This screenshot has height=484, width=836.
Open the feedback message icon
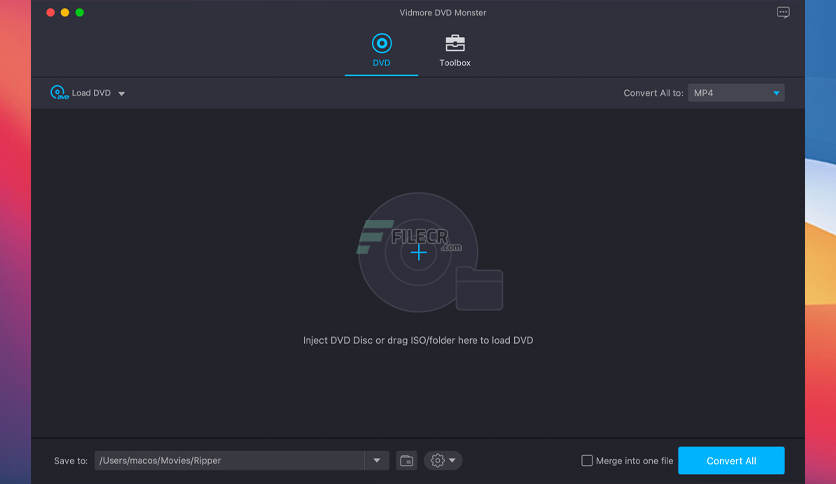[783, 12]
